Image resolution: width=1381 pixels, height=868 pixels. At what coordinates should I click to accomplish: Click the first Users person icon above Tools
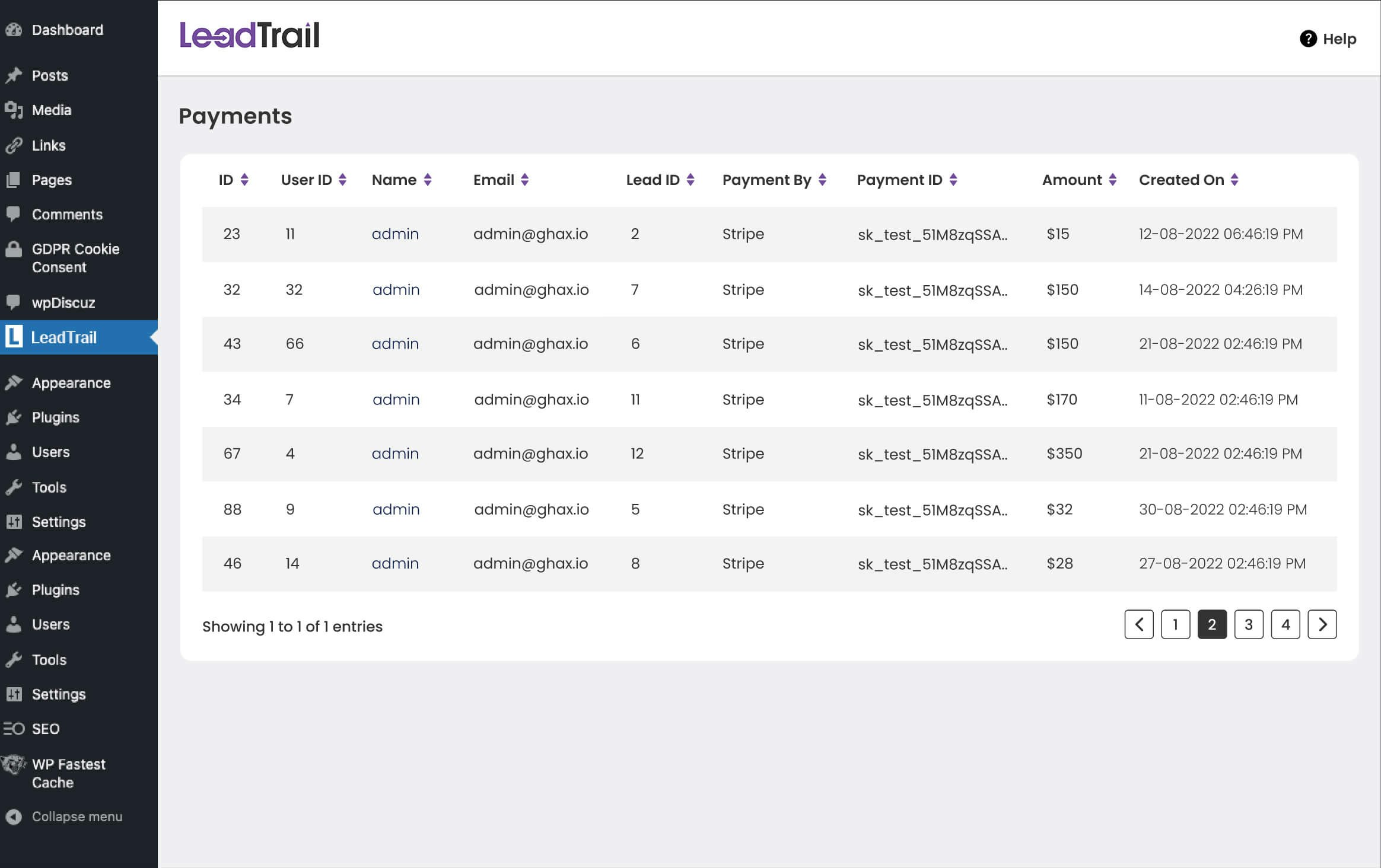14,452
